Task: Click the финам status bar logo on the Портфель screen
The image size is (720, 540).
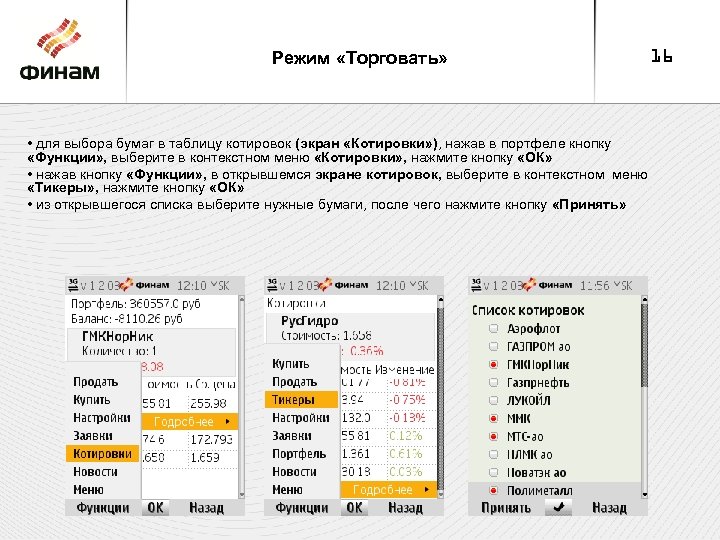Action: [x=145, y=285]
